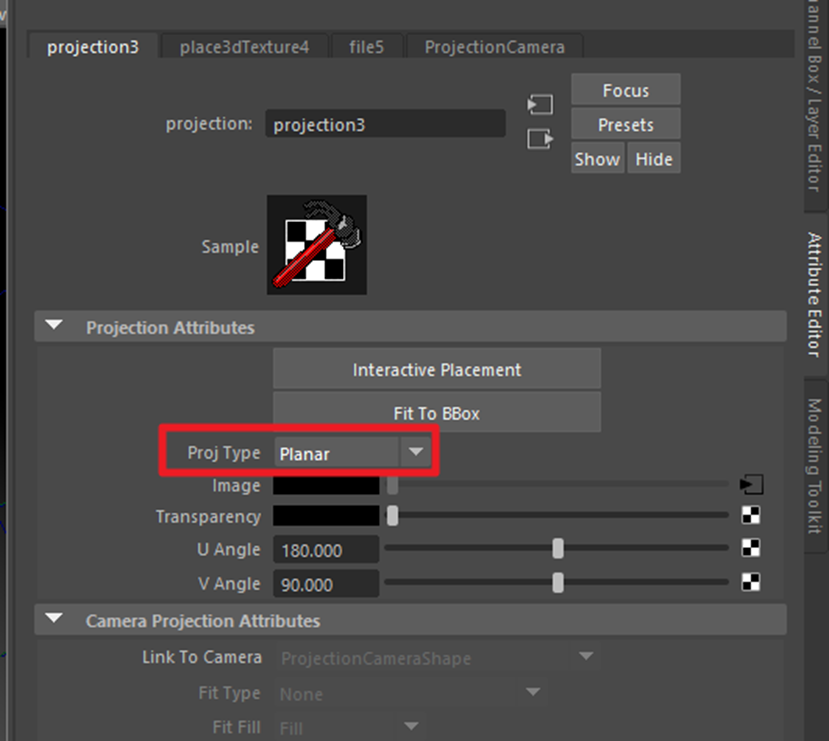Image resolution: width=829 pixels, height=741 pixels.
Task: Open the Proj Type dropdown
Action: point(353,453)
